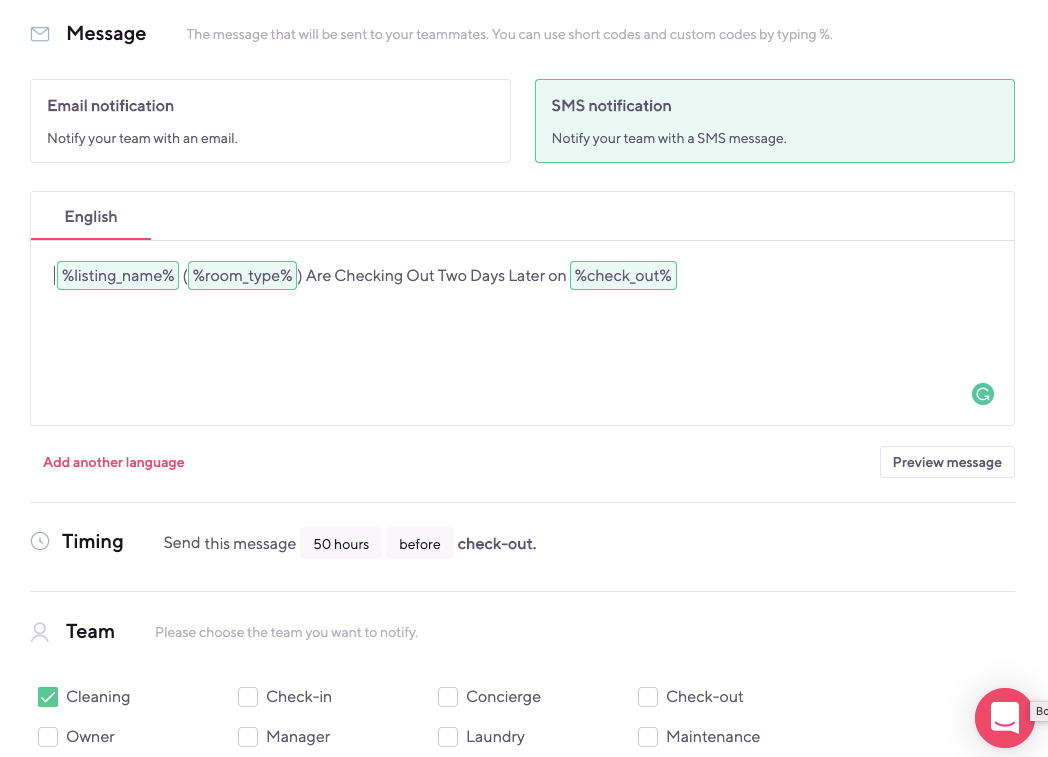Screen dimensions: 1048x757
Task: Click the Add another language link
Action: (114, 462)
